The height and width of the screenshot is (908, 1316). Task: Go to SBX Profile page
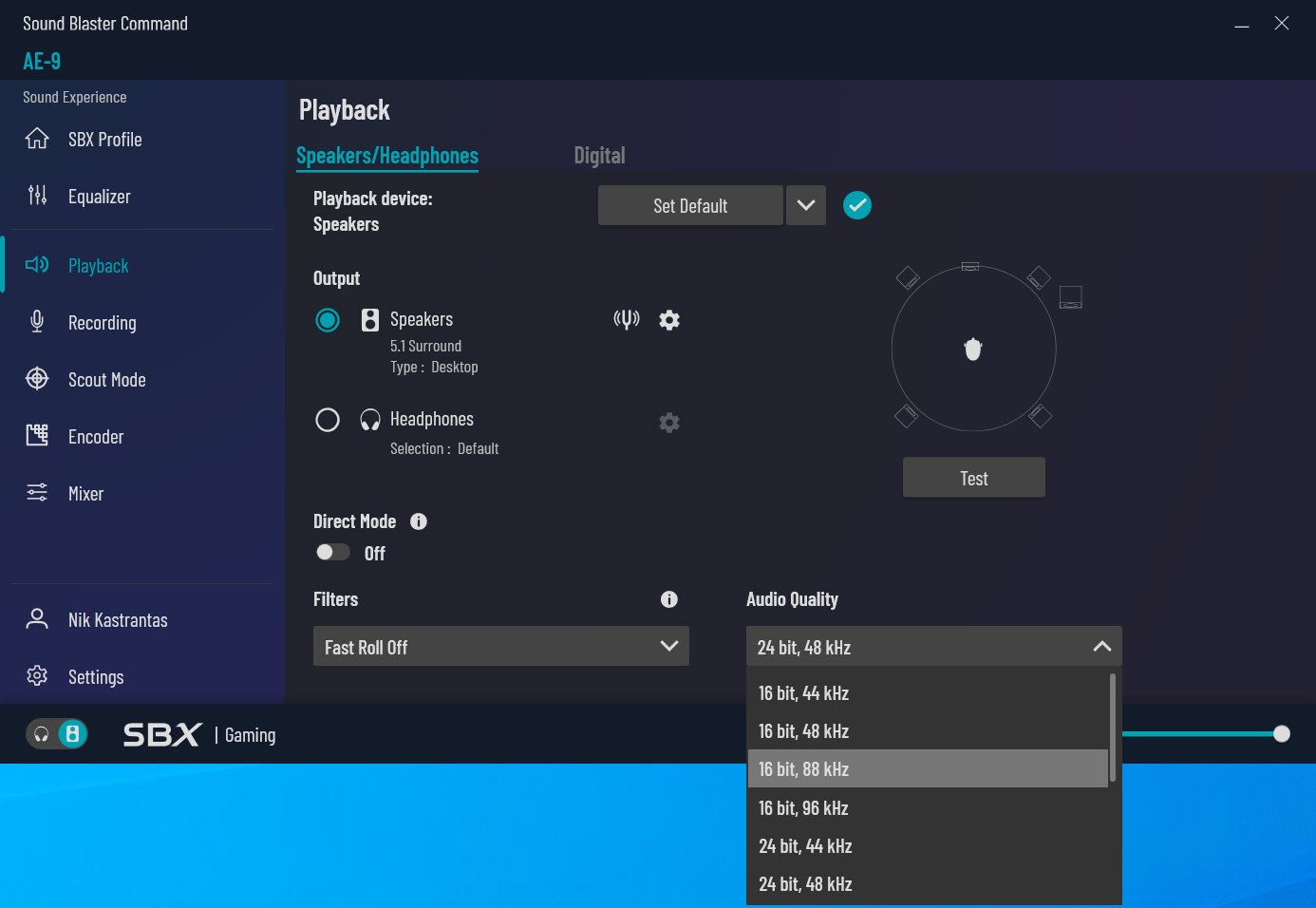click(x=105, y=140)
